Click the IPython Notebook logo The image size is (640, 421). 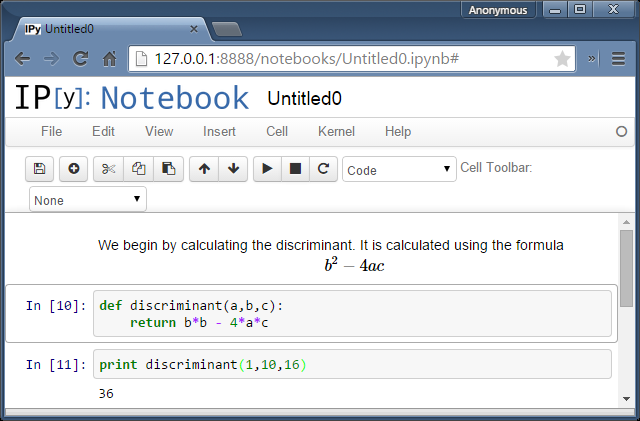pos(131,98)
